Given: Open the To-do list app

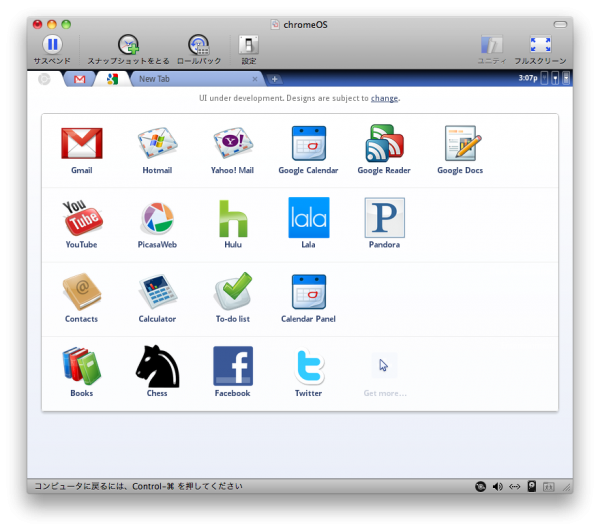Looking at the screenshot, I should pyautogui.click(x=233, y=291).
